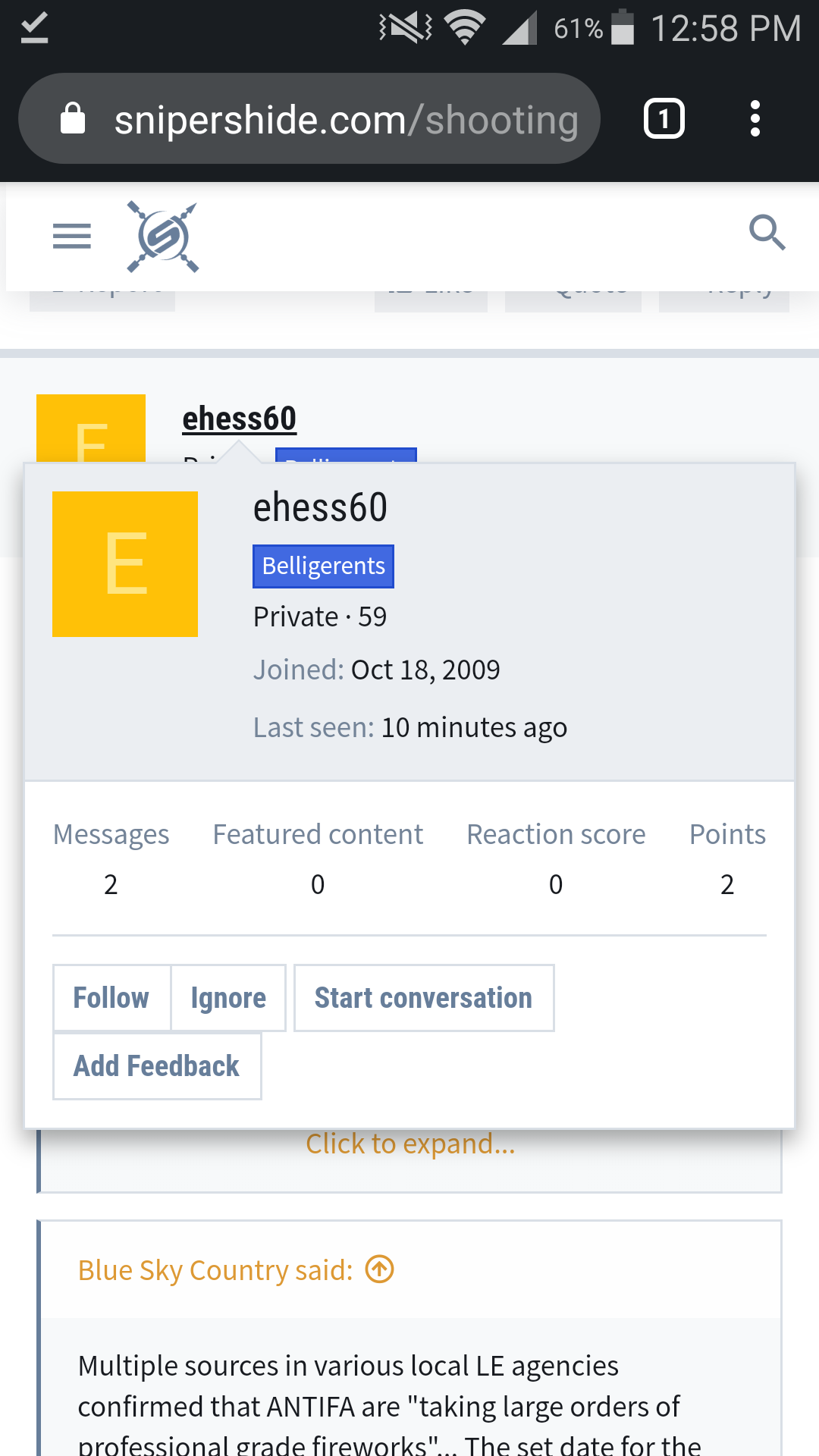
Task: Open the forum search magnifier icon
Action: [x=767, y=233]
